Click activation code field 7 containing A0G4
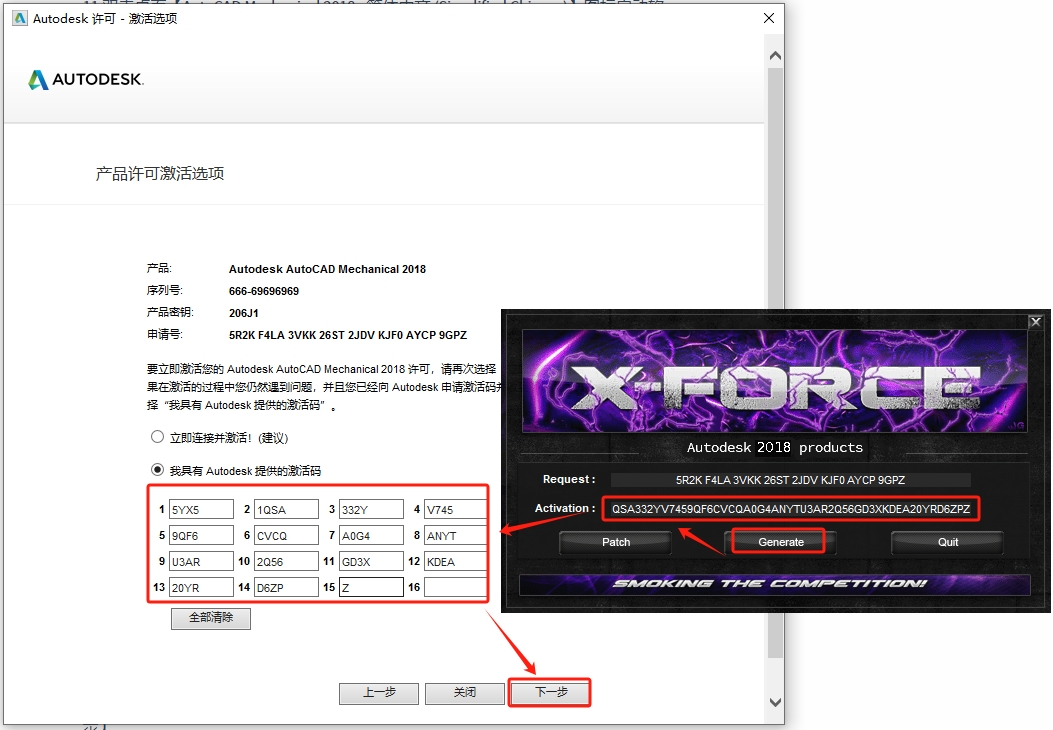The height and width of the screenshot is (730, 1053). coord(371,536)
